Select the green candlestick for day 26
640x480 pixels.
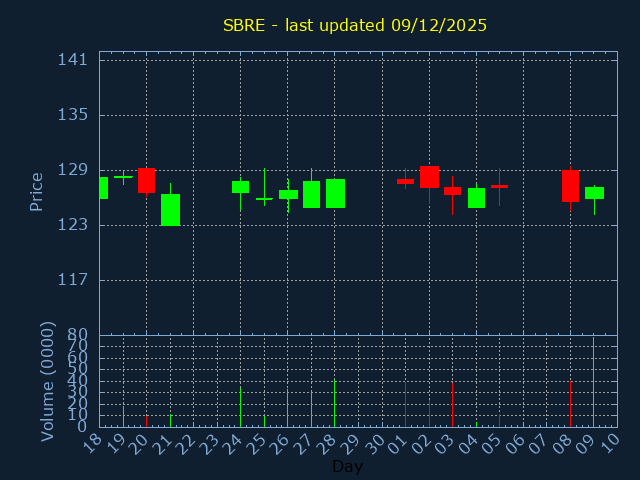[288, 195]
